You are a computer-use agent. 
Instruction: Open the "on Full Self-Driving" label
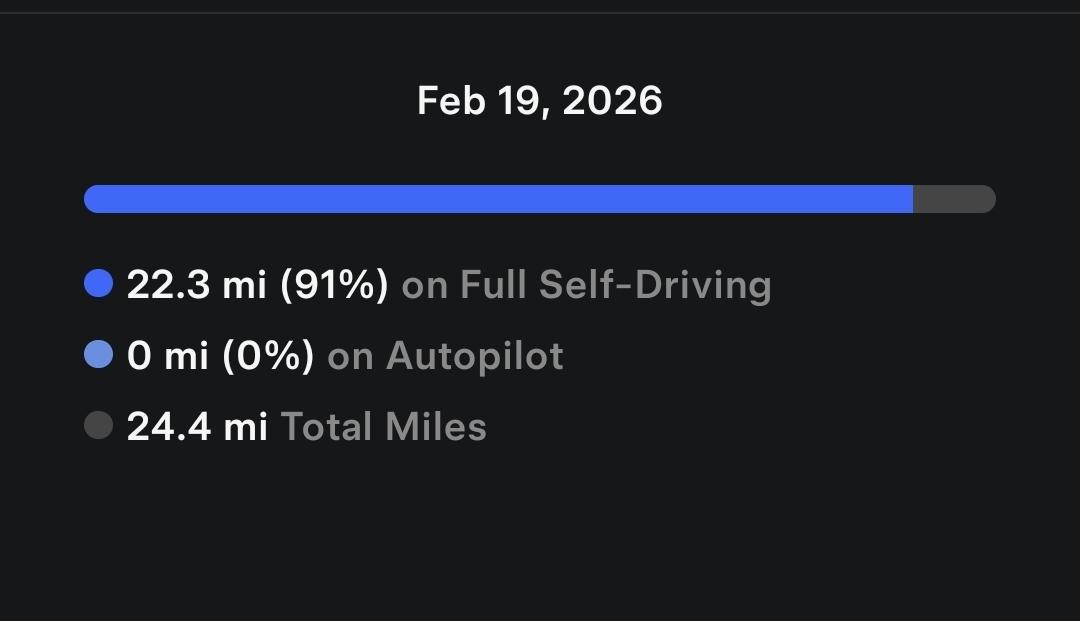(586, 285)
